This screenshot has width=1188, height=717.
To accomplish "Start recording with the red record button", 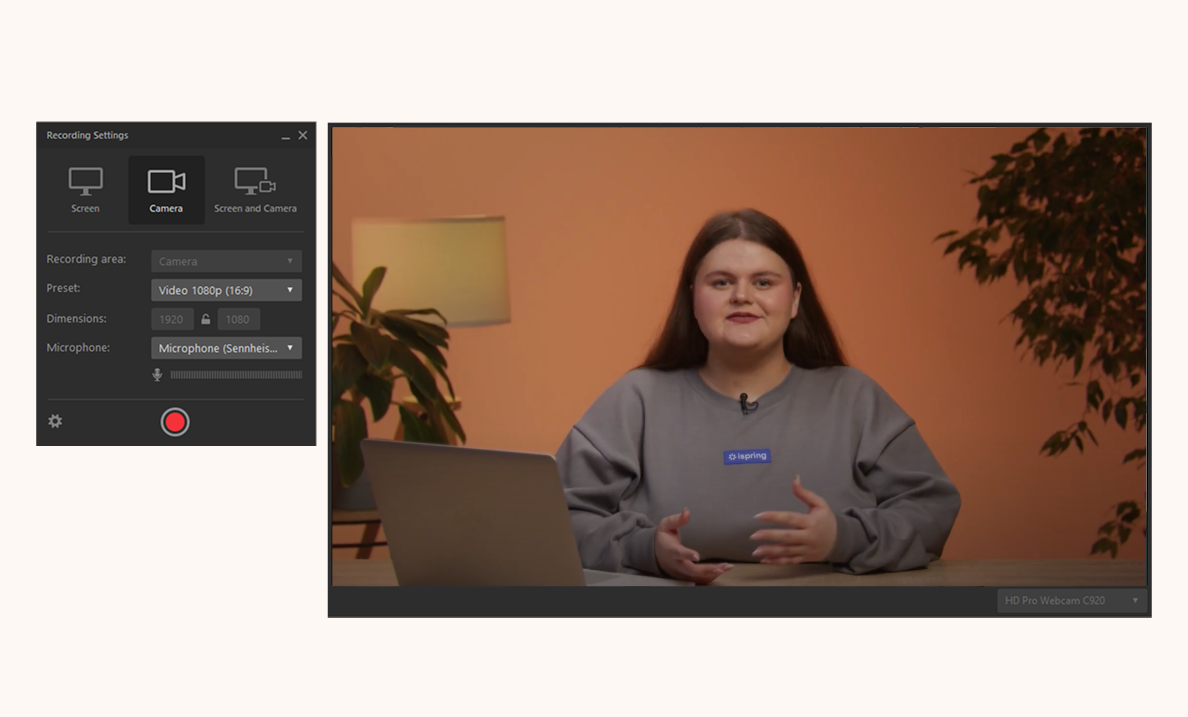I will [x=175, y=422].
